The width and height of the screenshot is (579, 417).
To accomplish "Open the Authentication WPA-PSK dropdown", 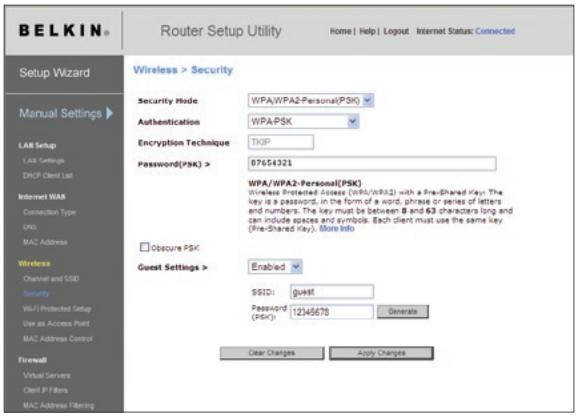I will coord(304,121).
